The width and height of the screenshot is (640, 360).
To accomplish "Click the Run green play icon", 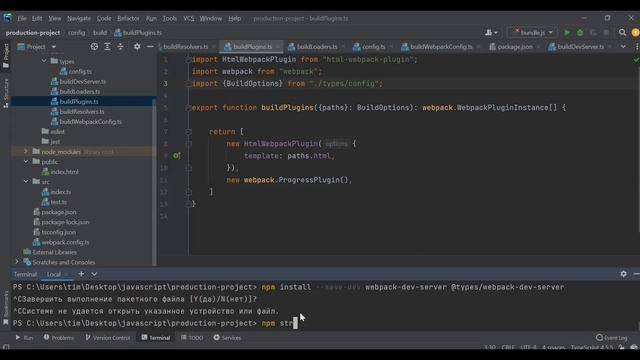I will (x=567, y=33).
